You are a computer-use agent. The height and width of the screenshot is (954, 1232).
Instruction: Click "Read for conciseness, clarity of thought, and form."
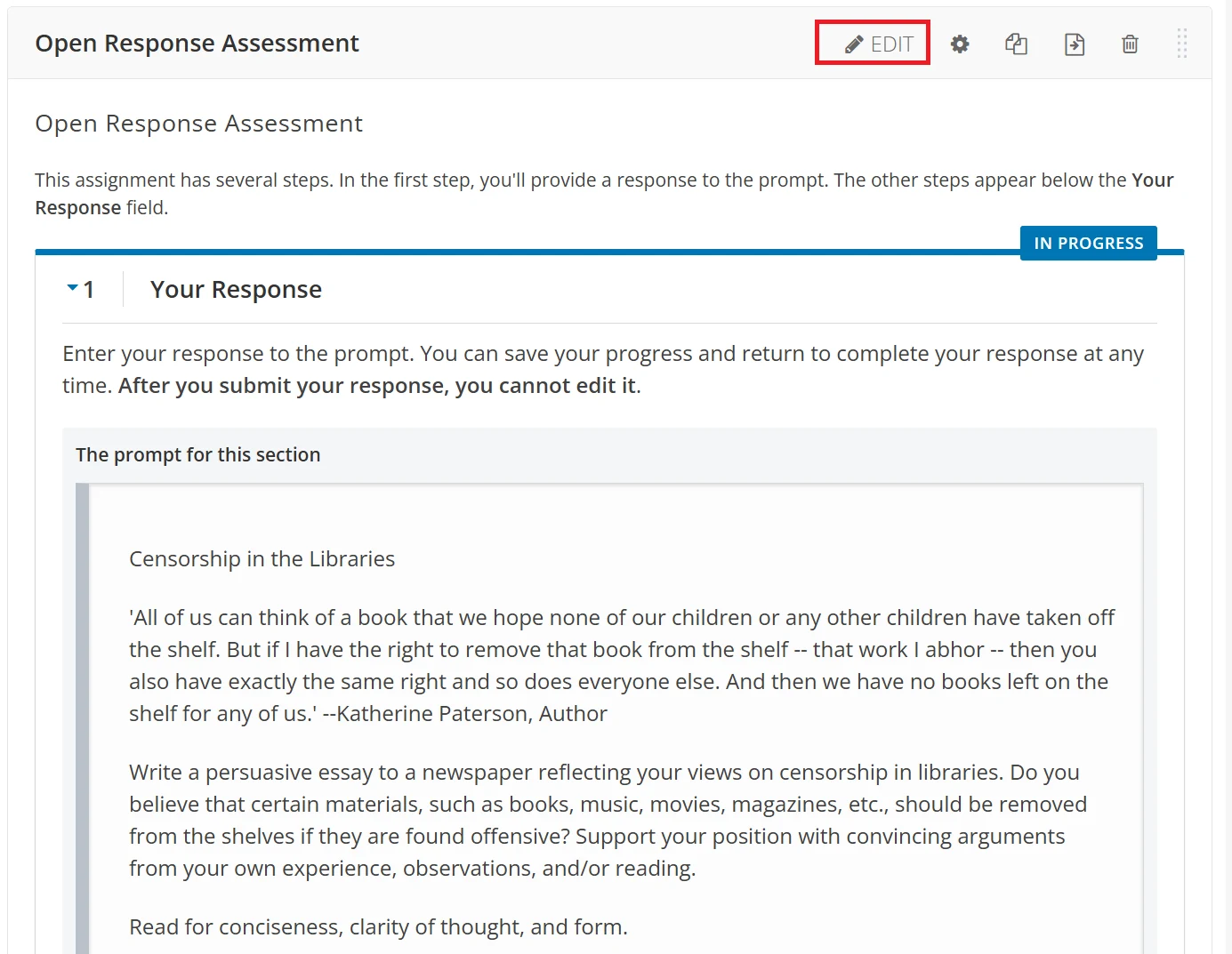378,926
